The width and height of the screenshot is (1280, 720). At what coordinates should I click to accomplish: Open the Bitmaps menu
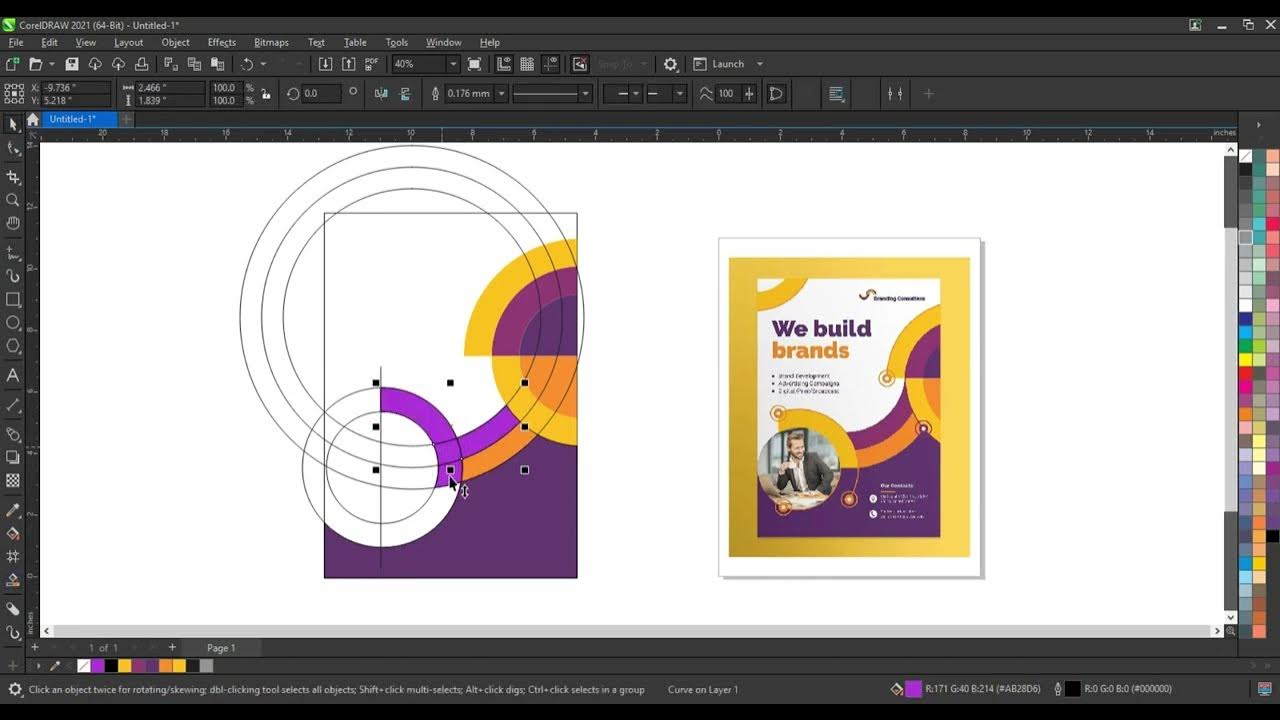tap(271, 42)
